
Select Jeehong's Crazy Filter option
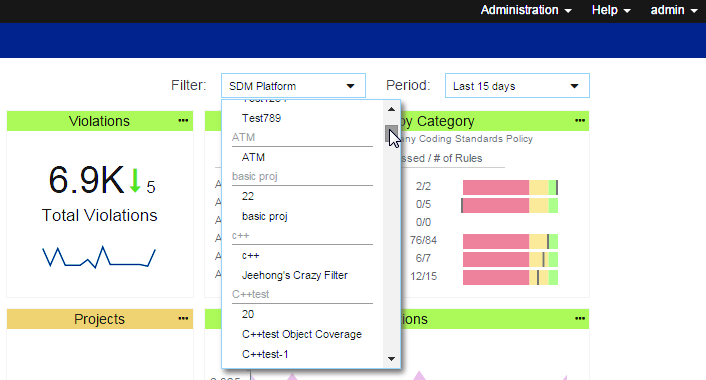coord(295,275)
